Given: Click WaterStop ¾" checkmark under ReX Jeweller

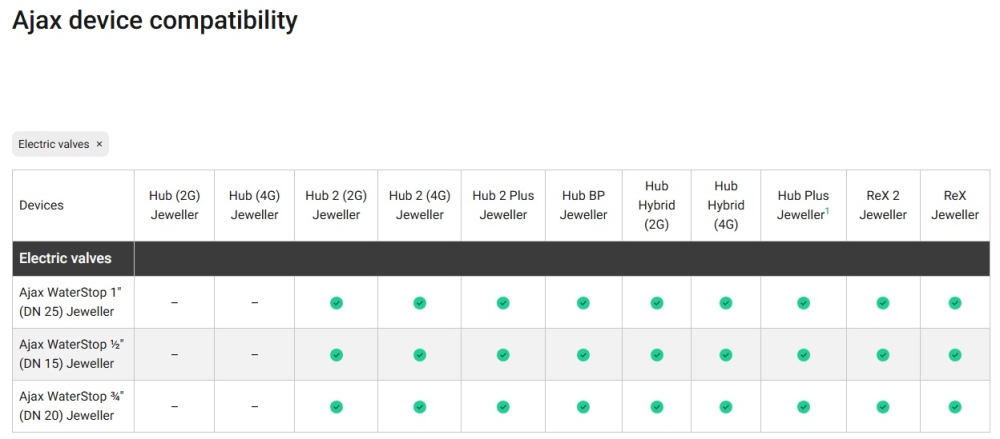Looking at the screenshot, I should pyautogui.click(x=955, y=407).
